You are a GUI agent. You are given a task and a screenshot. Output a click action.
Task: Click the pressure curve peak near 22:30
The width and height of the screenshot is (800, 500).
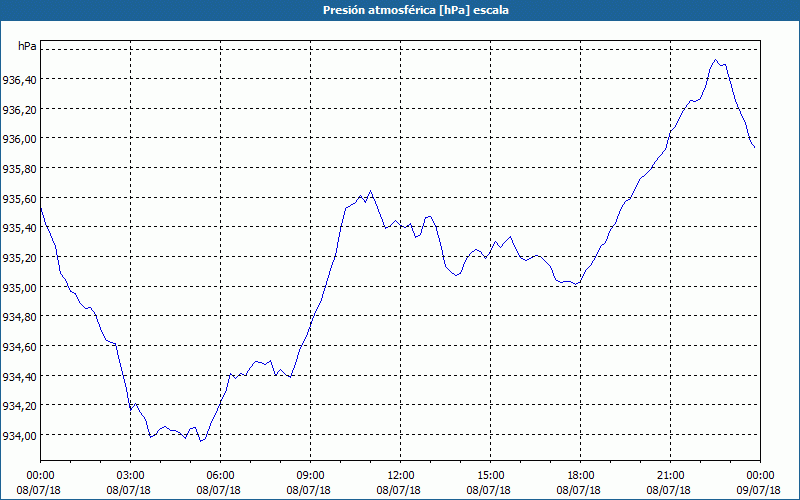pyautogui.click(x=715, y=60)
